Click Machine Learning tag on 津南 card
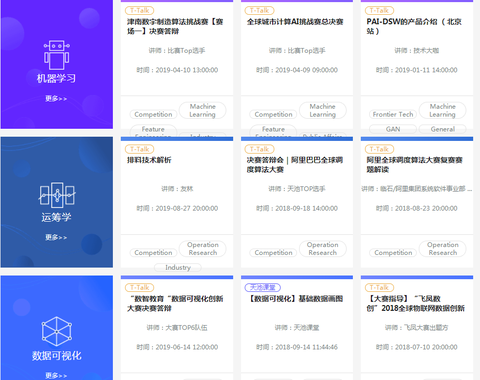Image resolution: width=480 pixels, height=380 pixels. pyautogui.click(x=203, y=110)
